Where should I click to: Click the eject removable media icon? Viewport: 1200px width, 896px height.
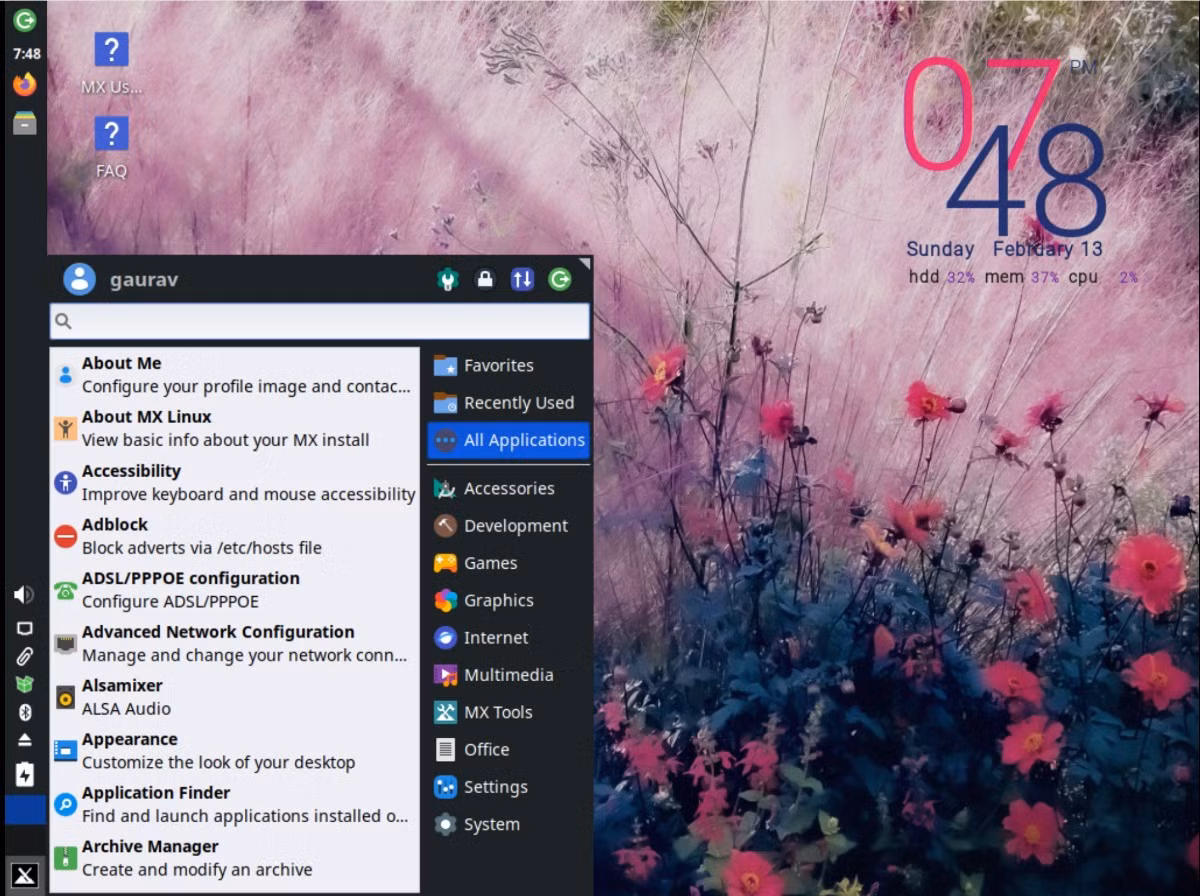(x=25, y=740)
